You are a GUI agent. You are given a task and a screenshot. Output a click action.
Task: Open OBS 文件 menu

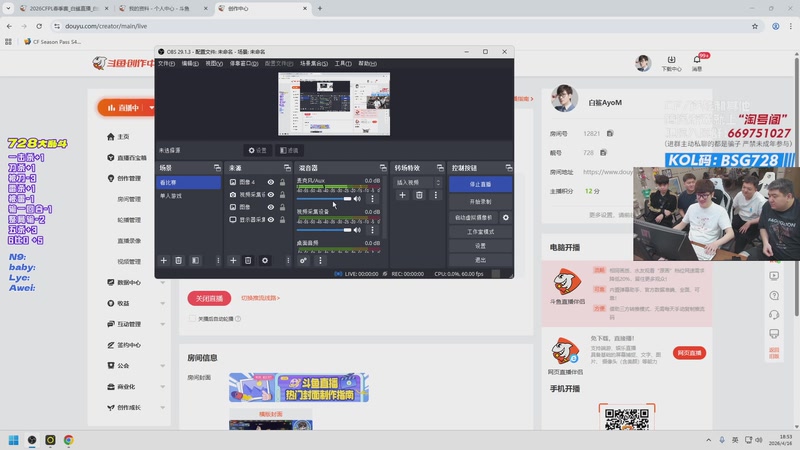click(166, 63)
